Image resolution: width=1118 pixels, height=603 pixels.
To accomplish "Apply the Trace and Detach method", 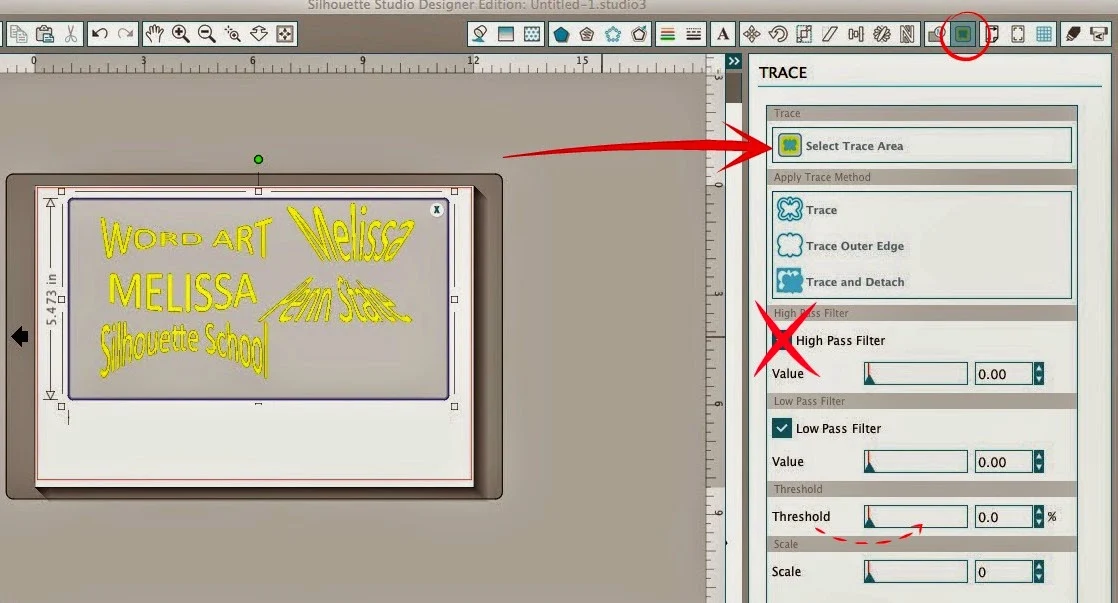I will [x=841, y=282].
